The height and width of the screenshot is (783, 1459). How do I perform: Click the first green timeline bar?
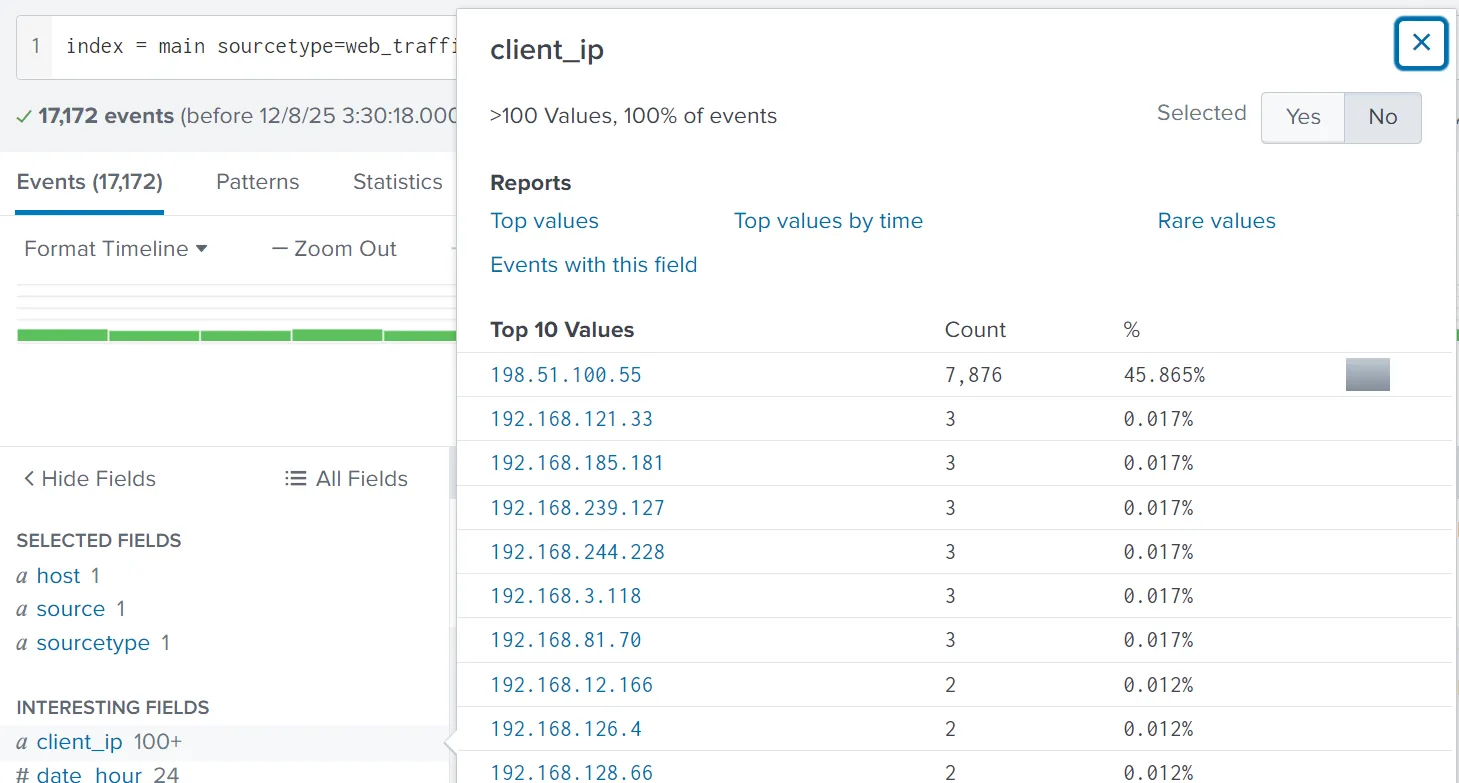coord(62,336)
